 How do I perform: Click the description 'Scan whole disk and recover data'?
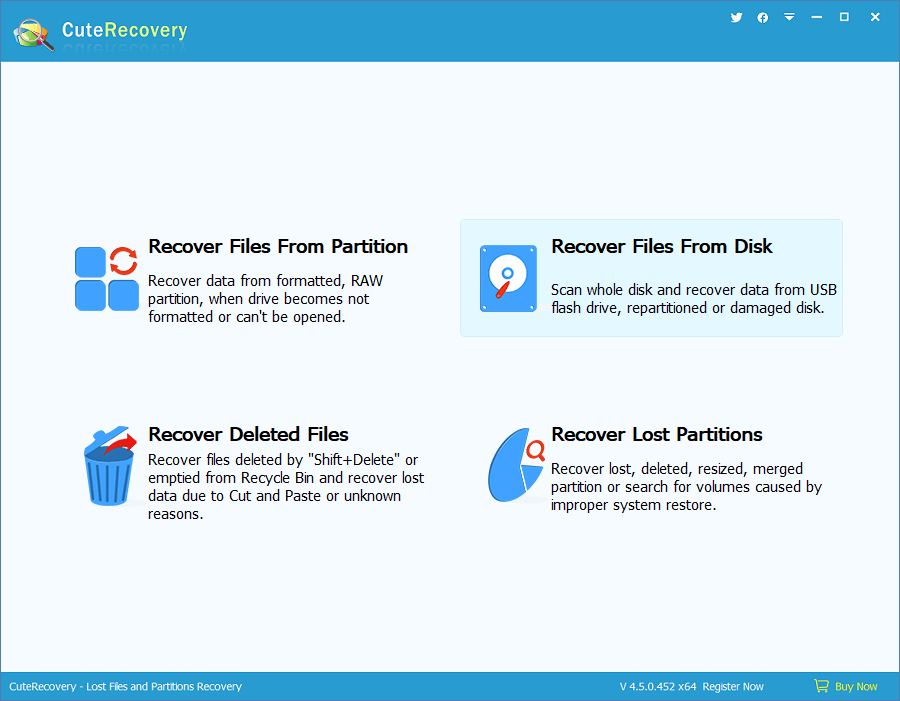[x=693, y=299]
